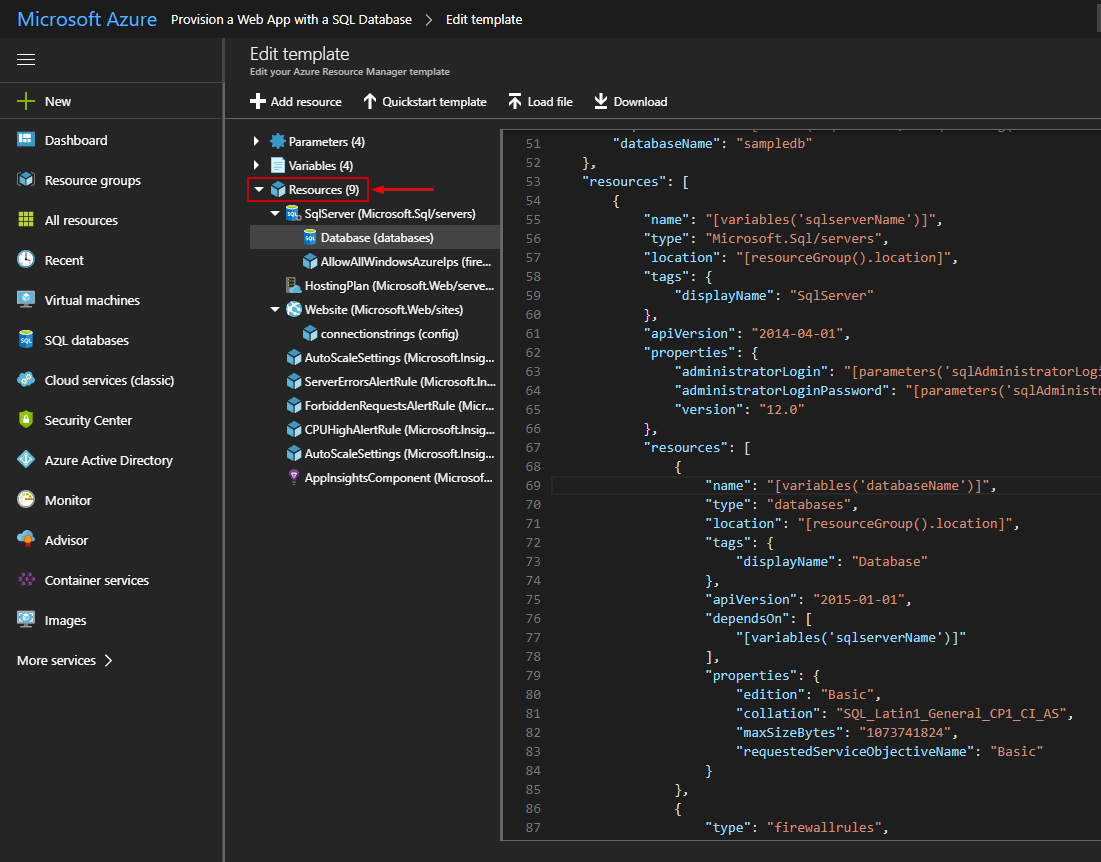The image size is (1101, 862).
Task: Click the Parameters gear icon
Action: tap(278, 141)
